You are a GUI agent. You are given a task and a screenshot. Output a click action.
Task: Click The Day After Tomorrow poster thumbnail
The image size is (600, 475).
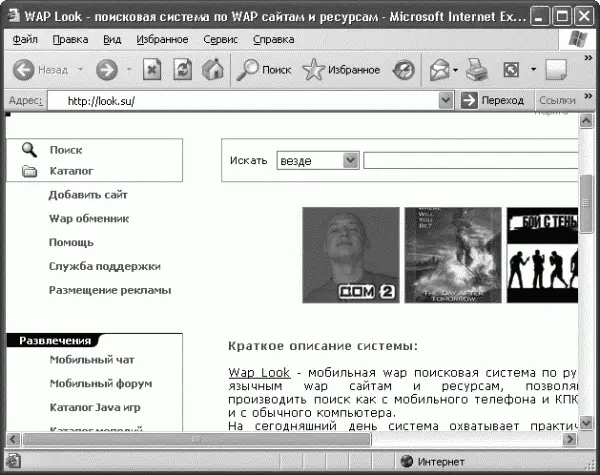click(453, 255)
